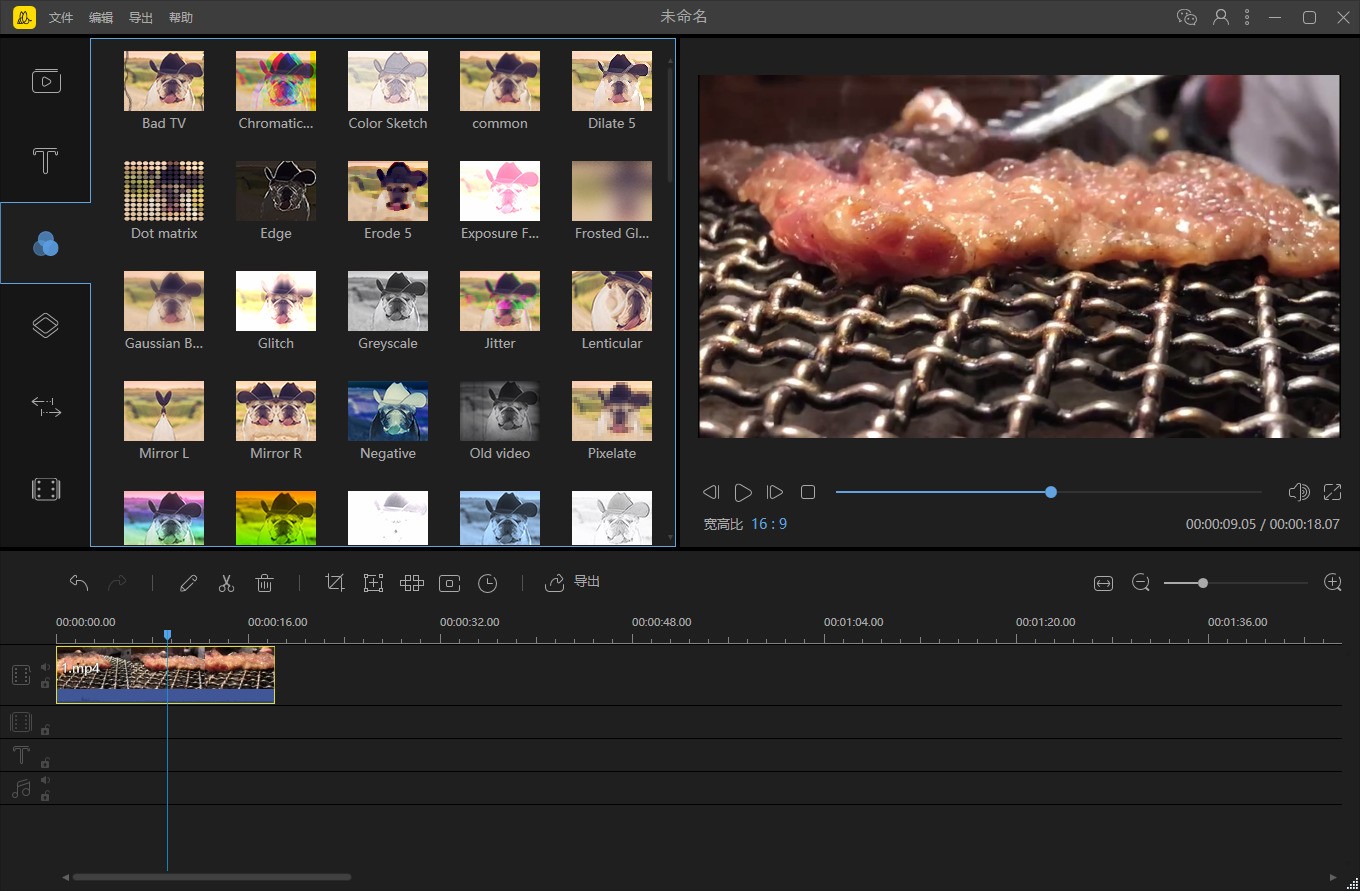Image resolution: width=1360 pixels, height=891 pixels.
Task: Lock the 1.mp4 video track
Action: pos(45,684)
